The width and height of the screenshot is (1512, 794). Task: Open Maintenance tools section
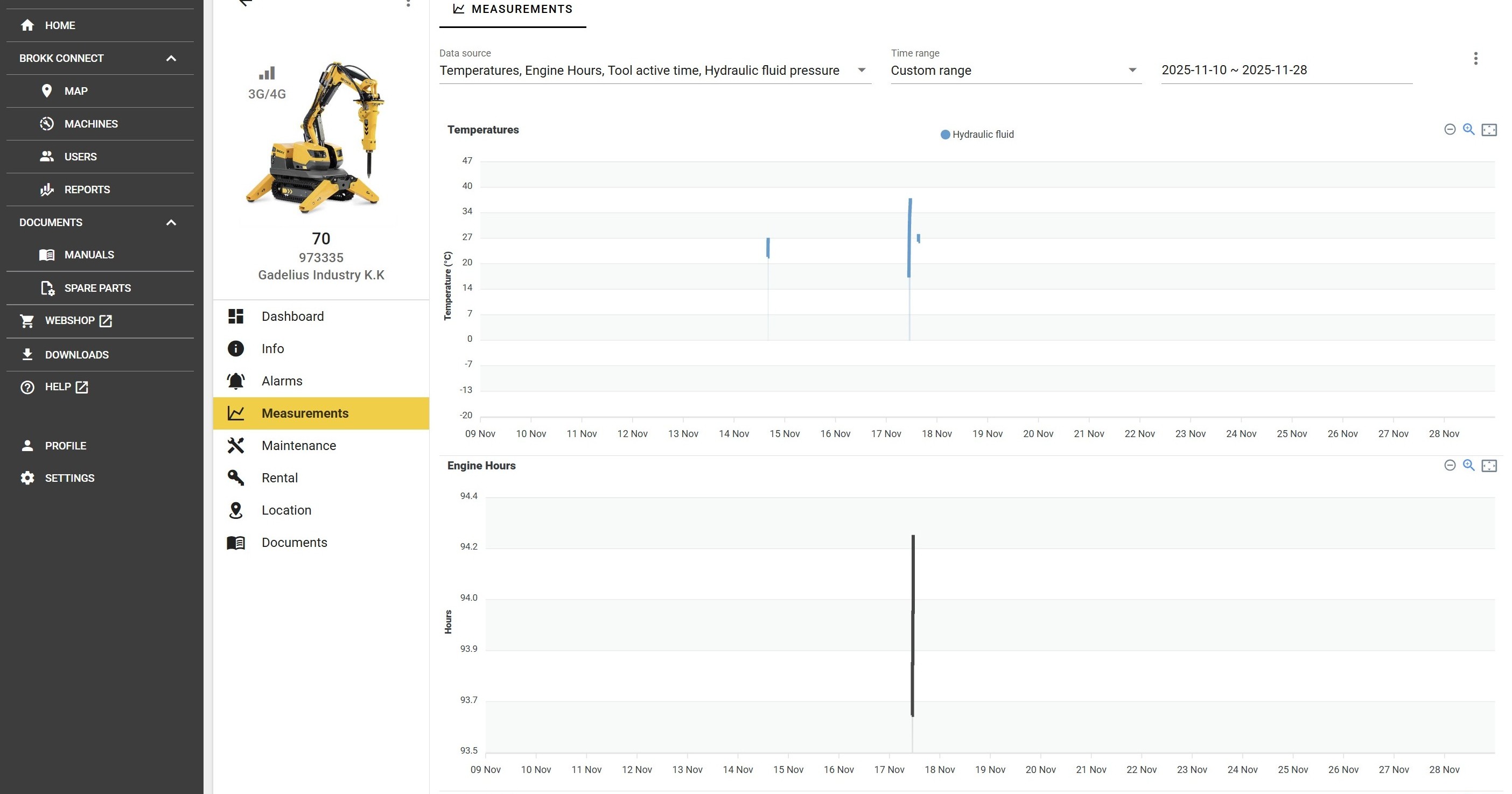click(x=298, y=445)
